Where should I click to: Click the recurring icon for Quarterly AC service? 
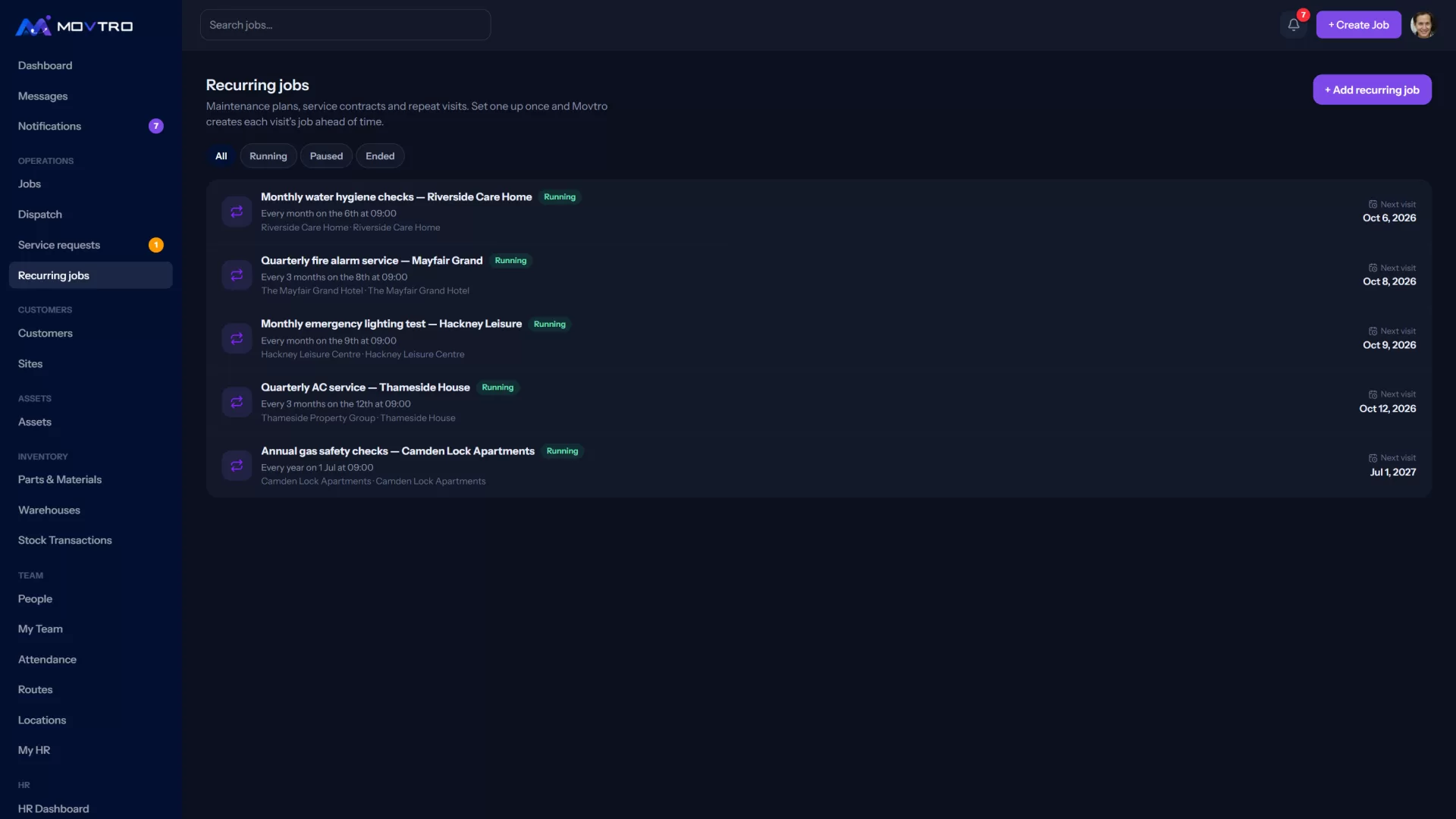pyautogui.click(x=237, y=402)
